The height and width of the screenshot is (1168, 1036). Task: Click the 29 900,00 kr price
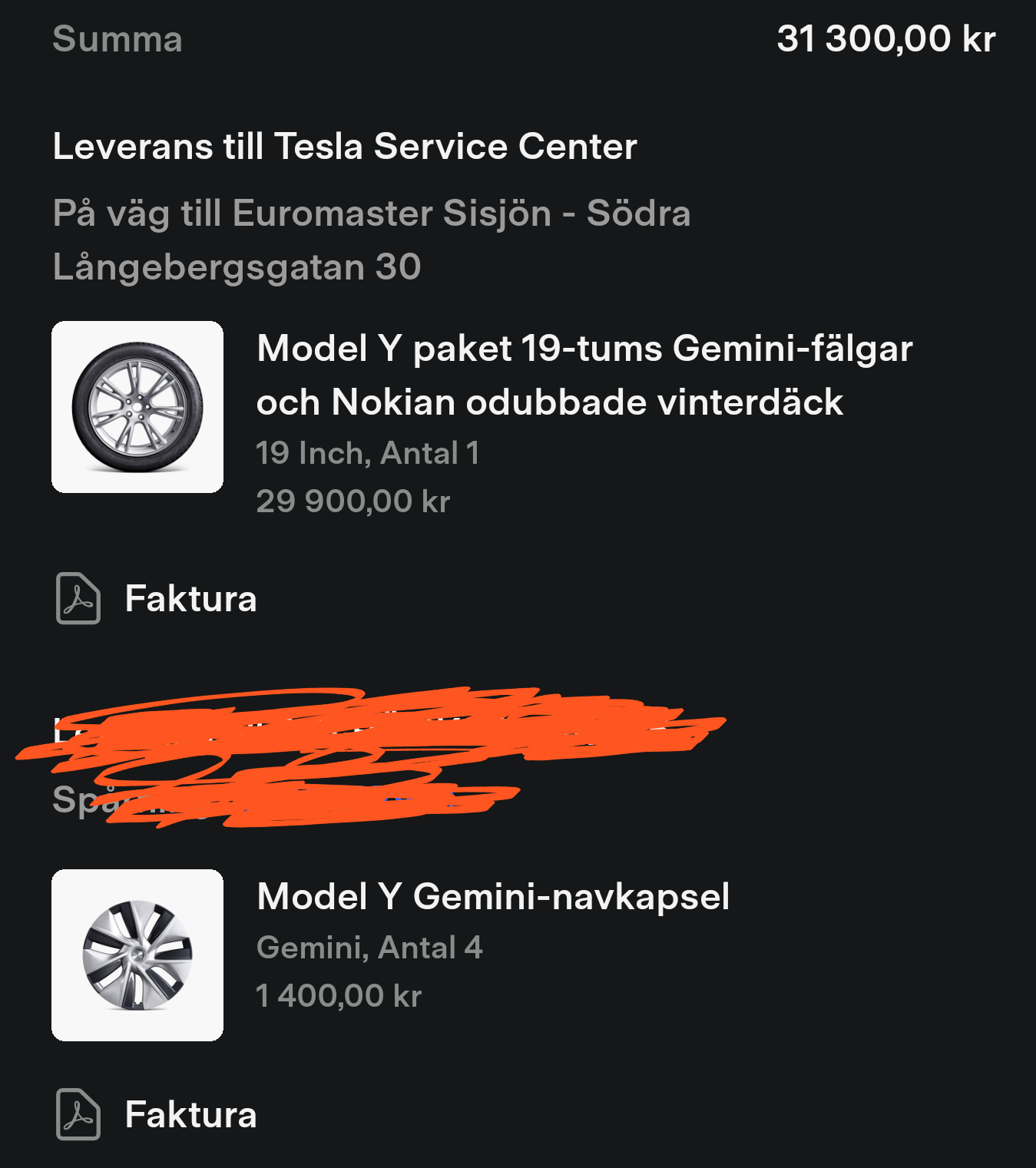pyautogui.click(x=353, y=501)
